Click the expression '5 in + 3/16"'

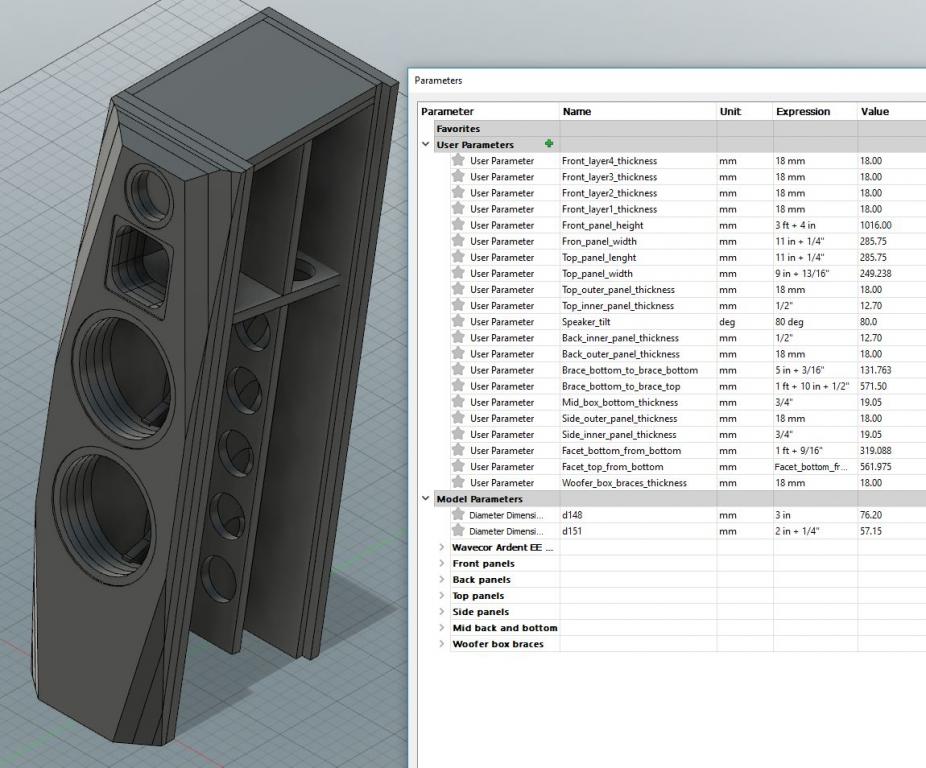point(800,370)
